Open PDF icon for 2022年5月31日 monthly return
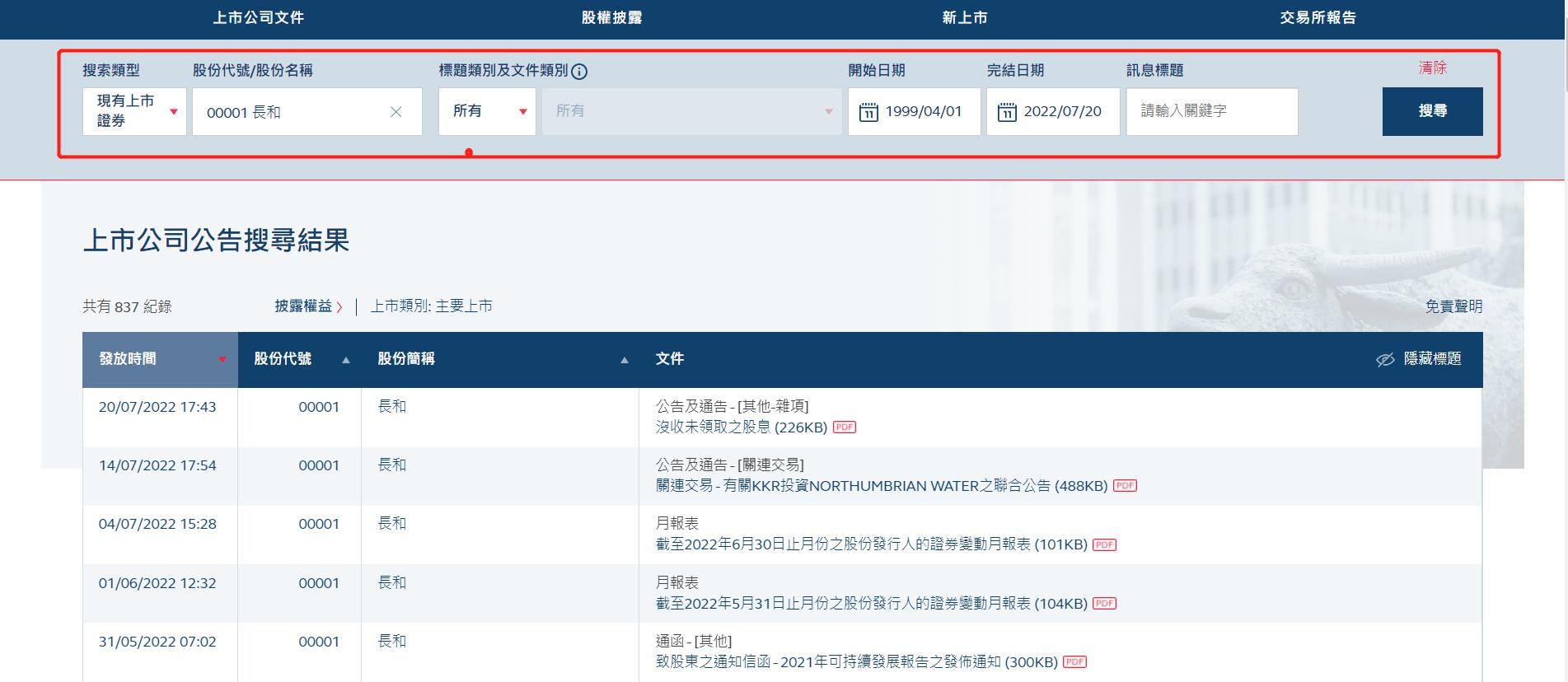1568x682 pixels. (x=1104, y=604)
